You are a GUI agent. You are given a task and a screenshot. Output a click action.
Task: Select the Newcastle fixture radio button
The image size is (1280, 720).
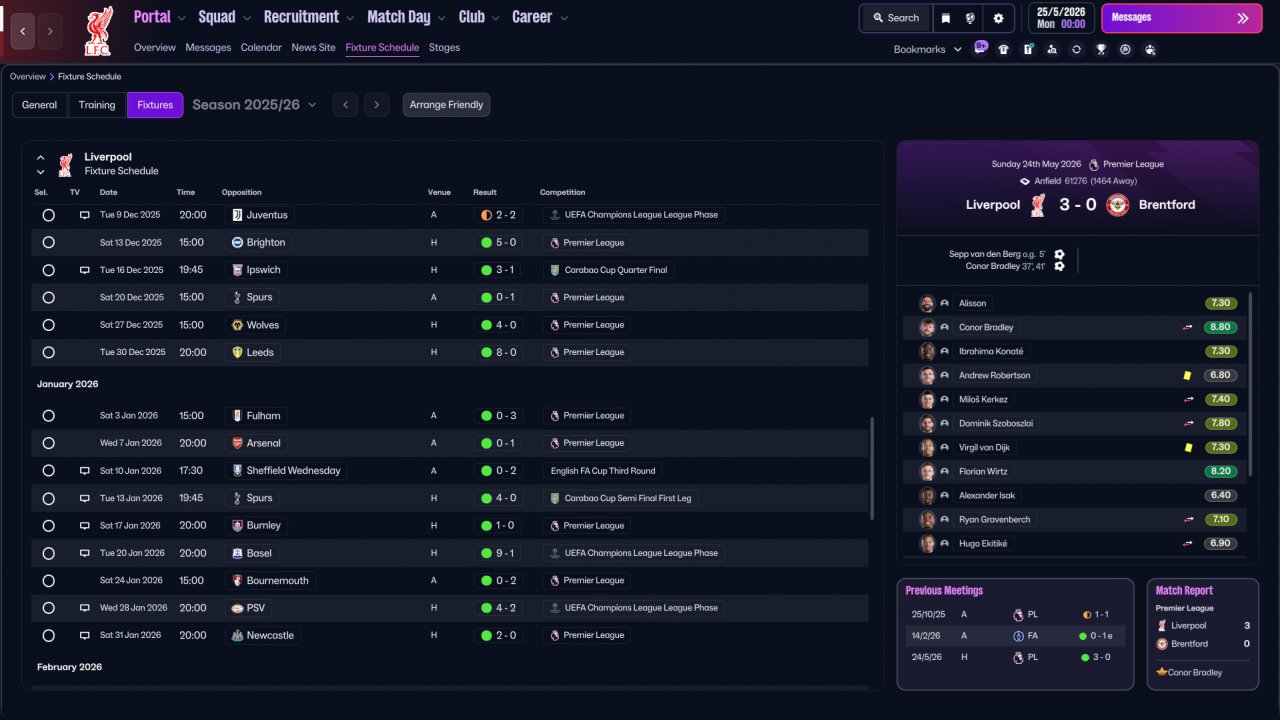click(x=48, y=635)
